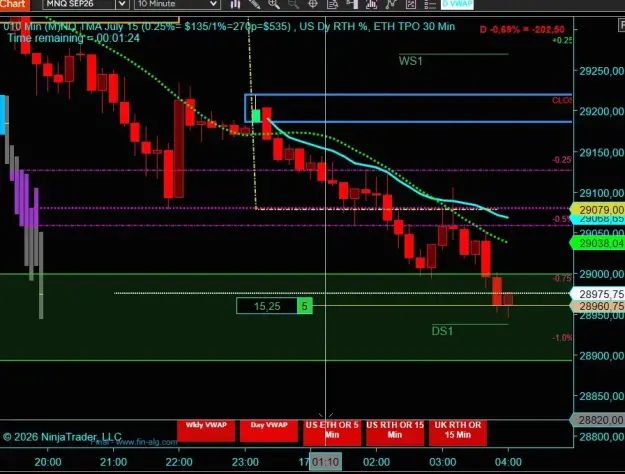Click the red CLOS level label
625x474 pixels.
pyautogui.click(x=562, y=100)
